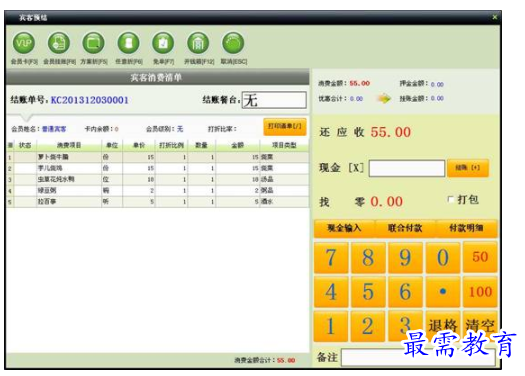Click the 还应收 amount 55.00

pos(391,132)
